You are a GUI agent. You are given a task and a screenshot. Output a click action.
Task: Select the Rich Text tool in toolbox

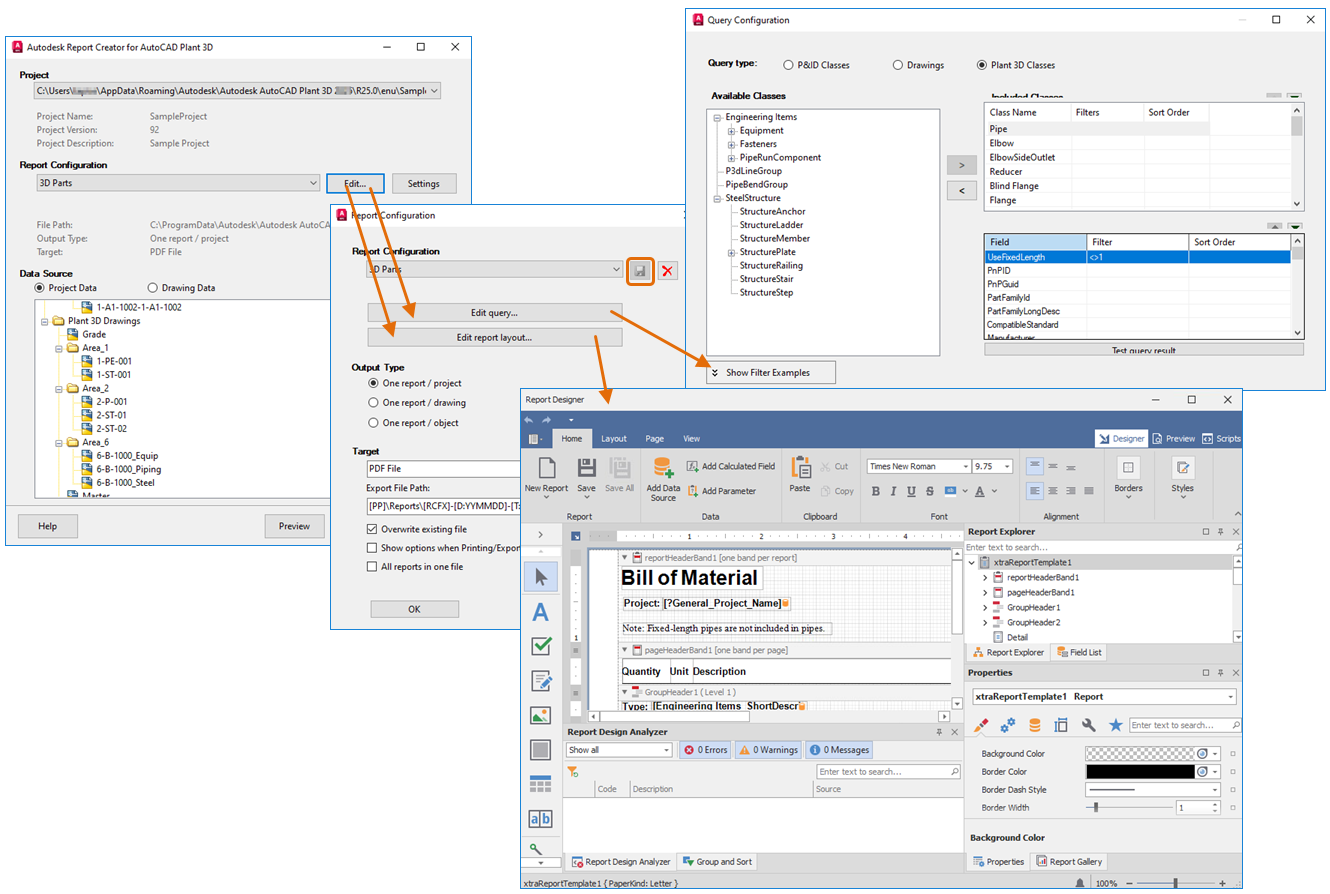pos(541,681)
